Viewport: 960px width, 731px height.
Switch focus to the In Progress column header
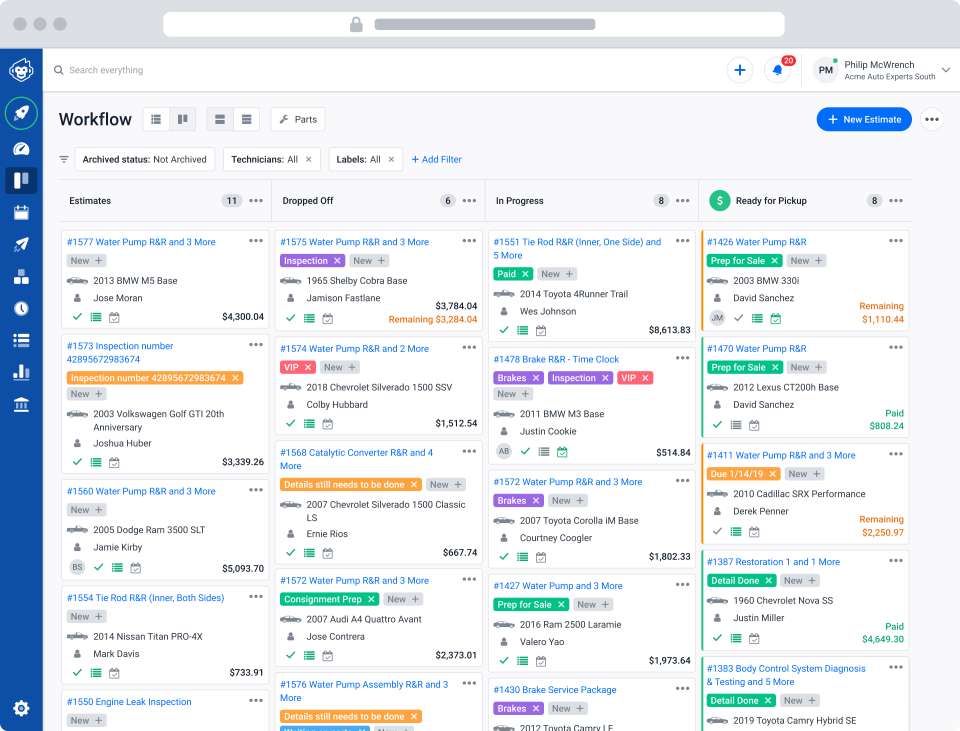pos(519,200)
